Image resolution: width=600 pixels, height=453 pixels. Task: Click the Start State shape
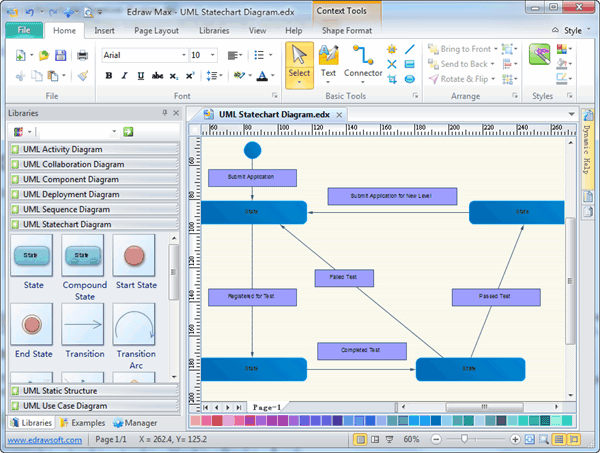click(x=134, y=259)
